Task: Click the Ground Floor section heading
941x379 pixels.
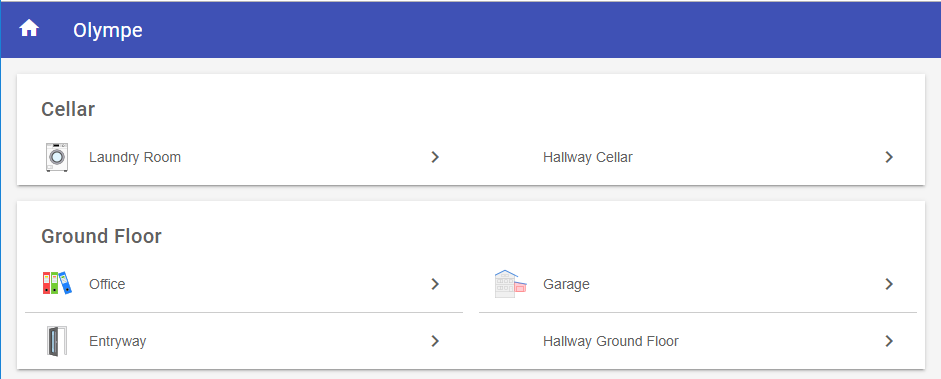Action: [x=101, y=236]
